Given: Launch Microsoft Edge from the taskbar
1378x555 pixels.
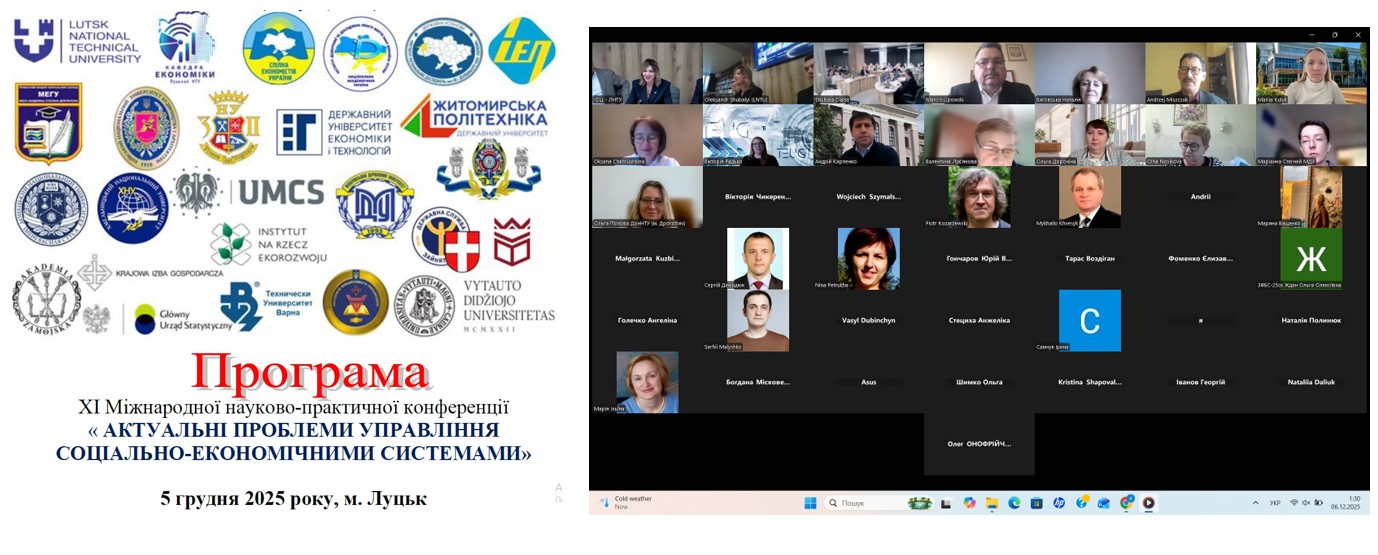Looking at the screenshot, I should (x=1014, y=503).
